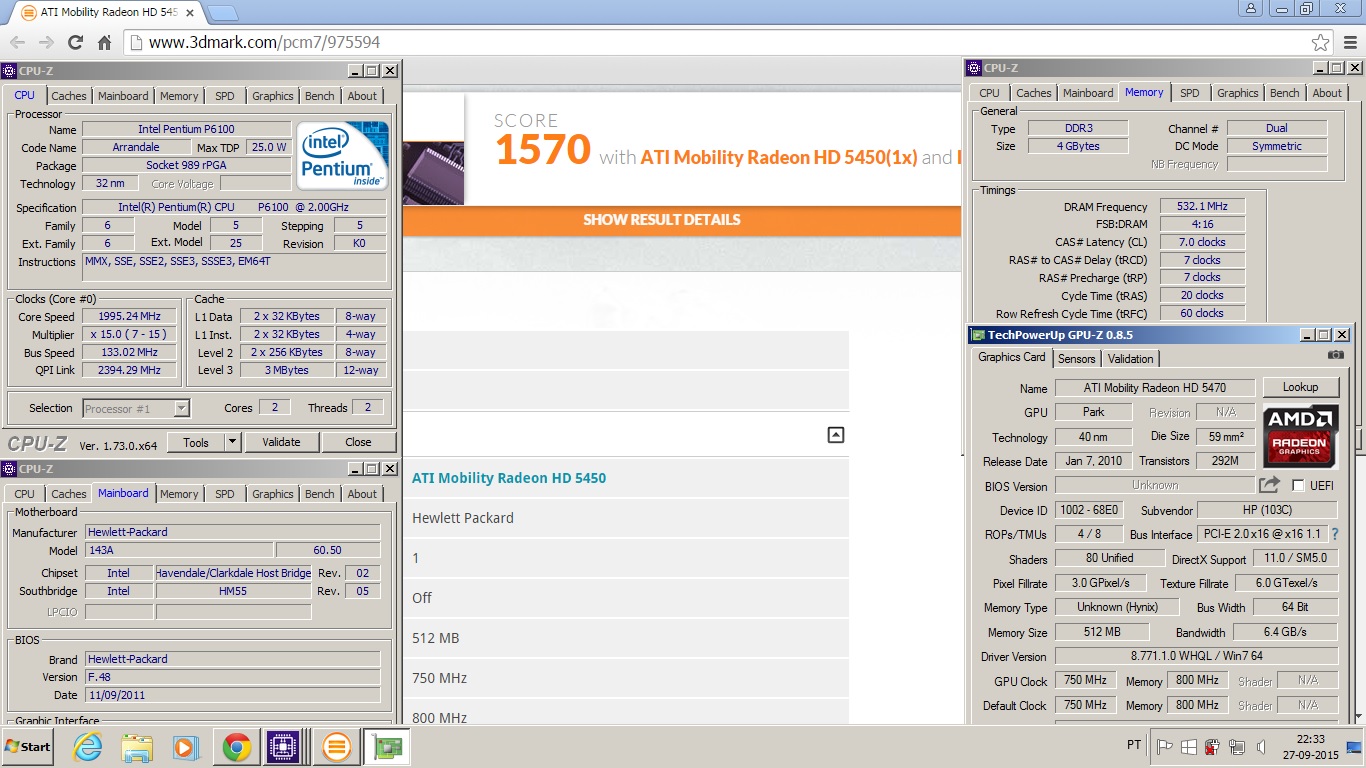The height and width of the screenshot is (768, 1366).
Task: Switch to Sensors tab in GPU-Z
Action: 1076,358
